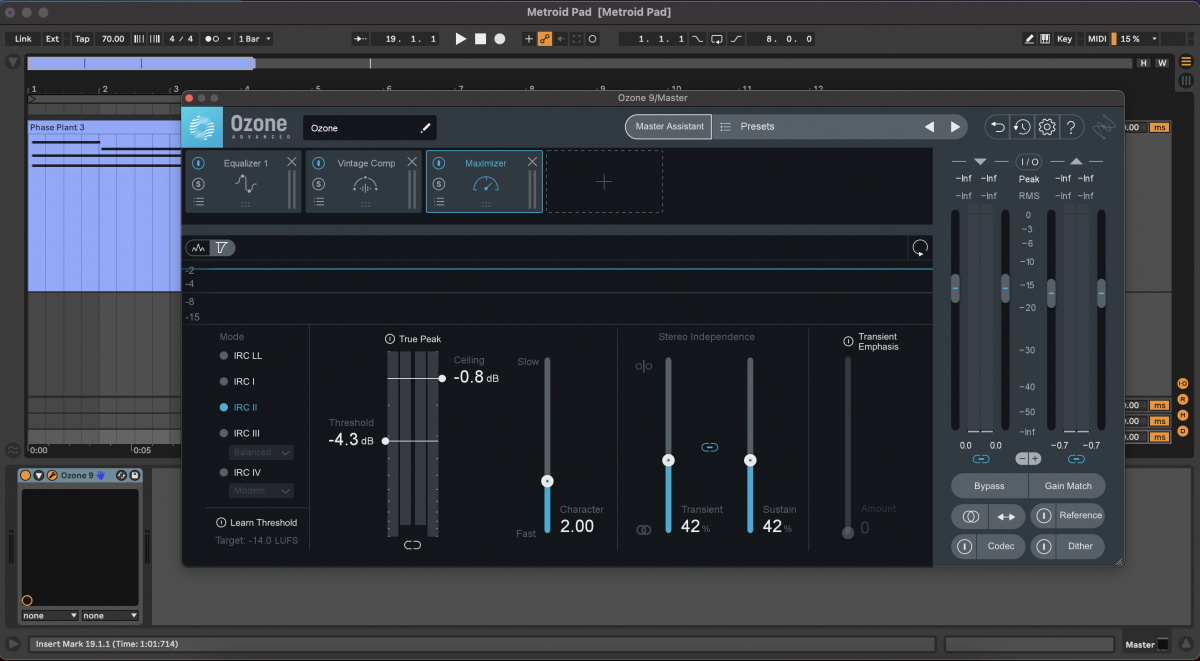Toggle the Automation Arm button in transport
The image size is (1200, 661).
click(x=545, y=39)
